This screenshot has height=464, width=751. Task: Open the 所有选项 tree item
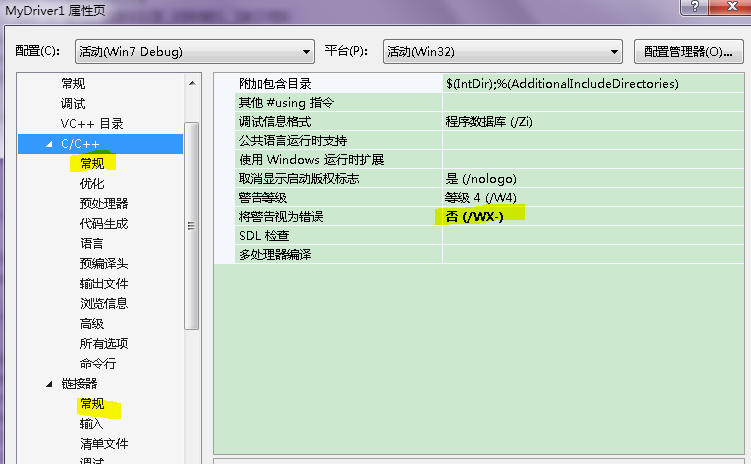click(104, 344)
